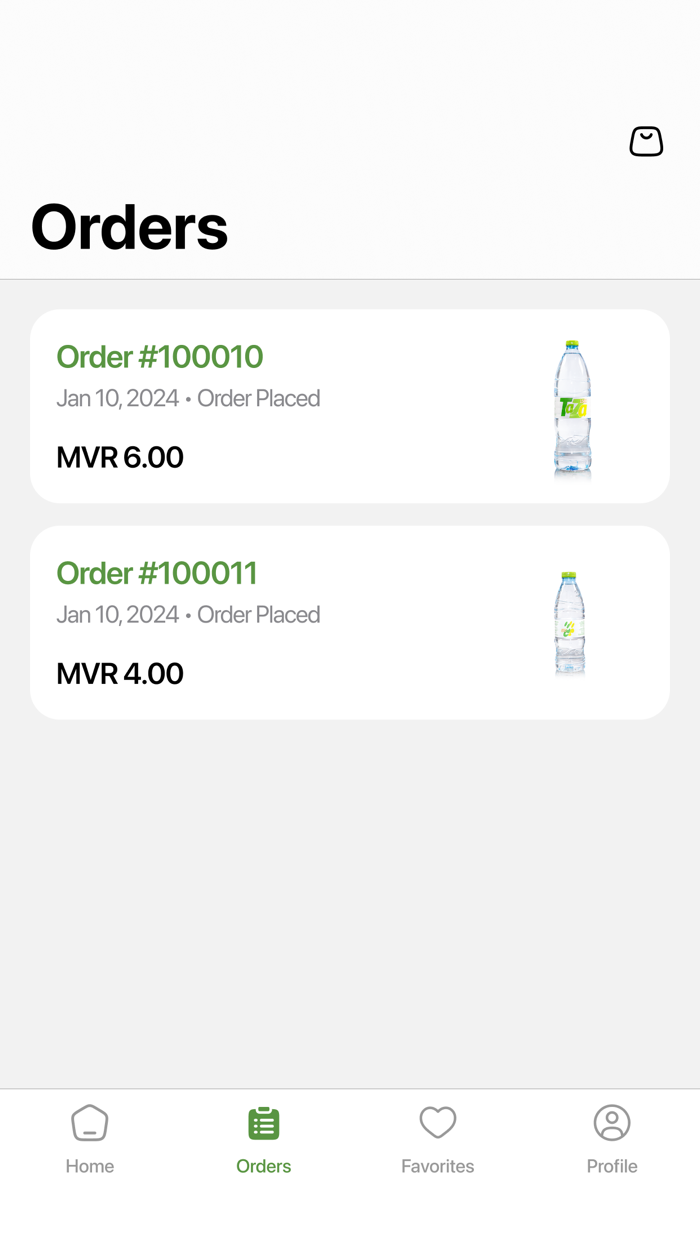Tap the Orders page title heading
The width and height of the screenshot is (700, 1244).
point(129,227)
